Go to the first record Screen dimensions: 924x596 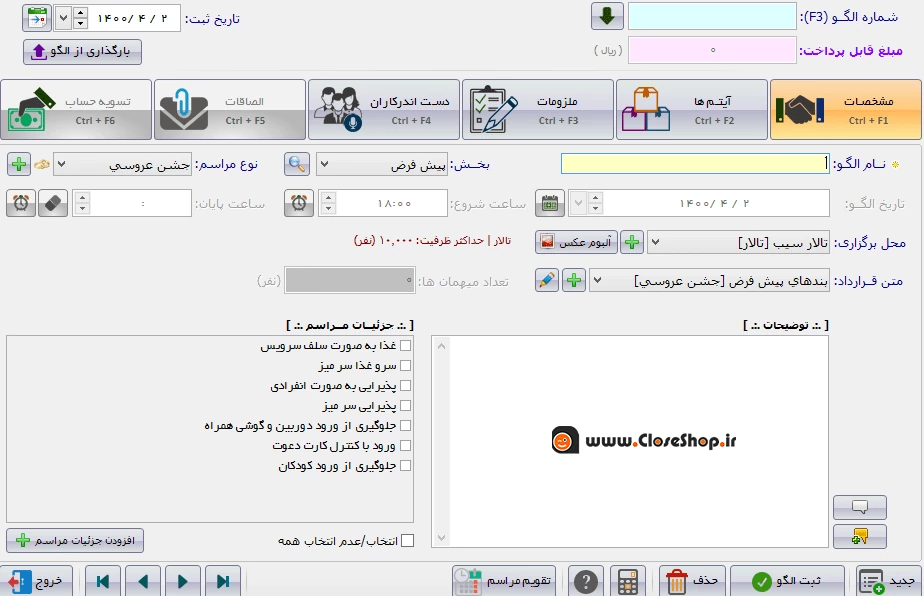click(103, 581)
